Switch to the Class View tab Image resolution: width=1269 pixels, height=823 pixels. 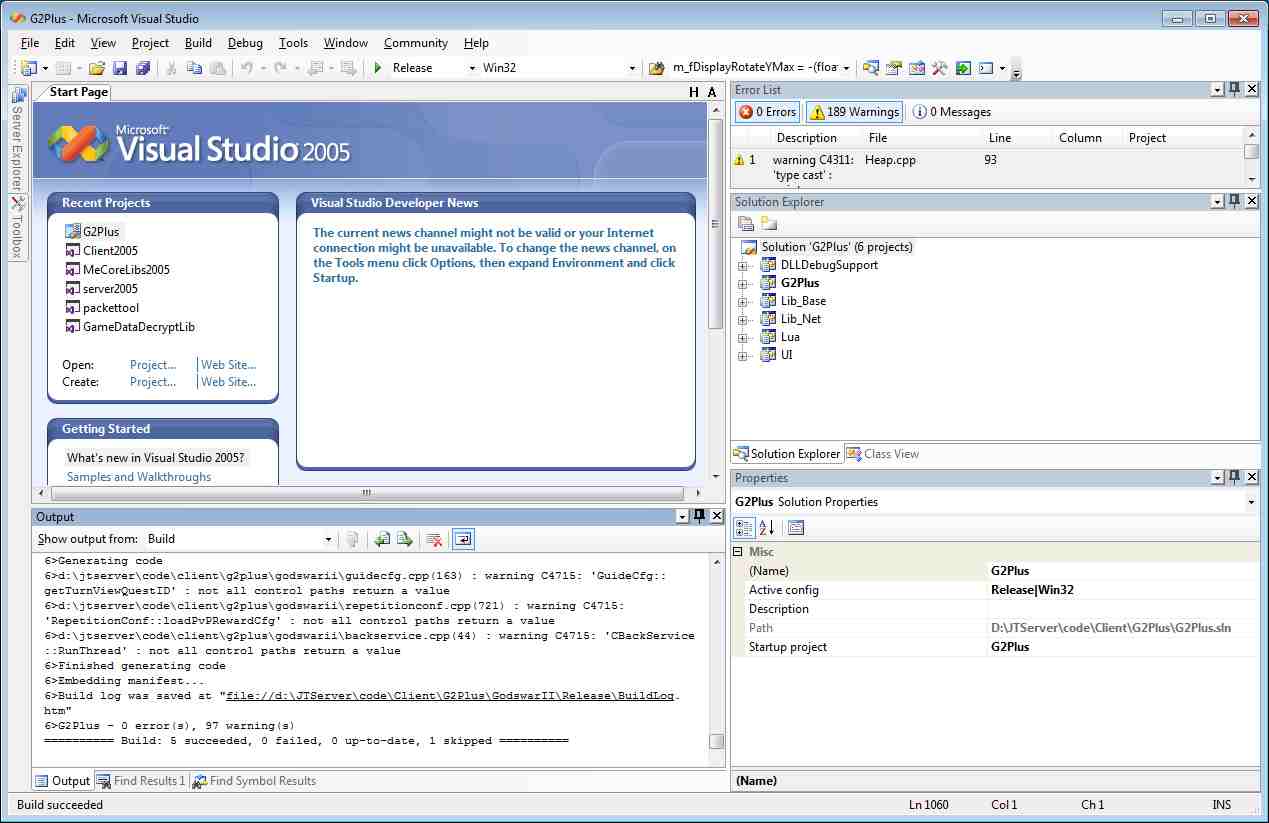click(x=882, y=454)
